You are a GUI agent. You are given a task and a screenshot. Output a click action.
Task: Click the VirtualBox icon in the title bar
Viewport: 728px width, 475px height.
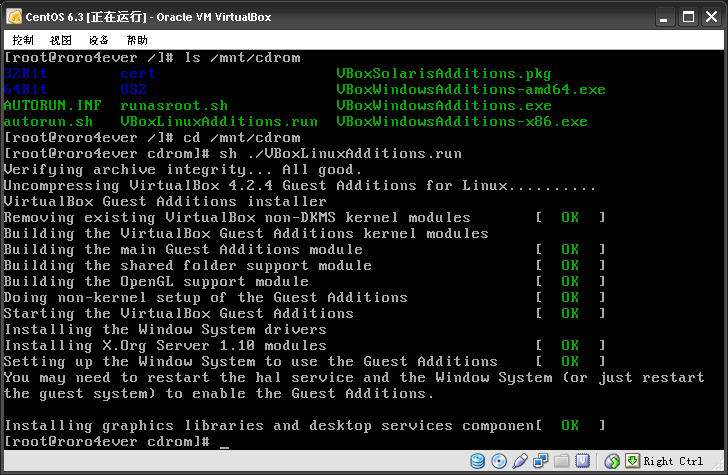coord(14,17)
